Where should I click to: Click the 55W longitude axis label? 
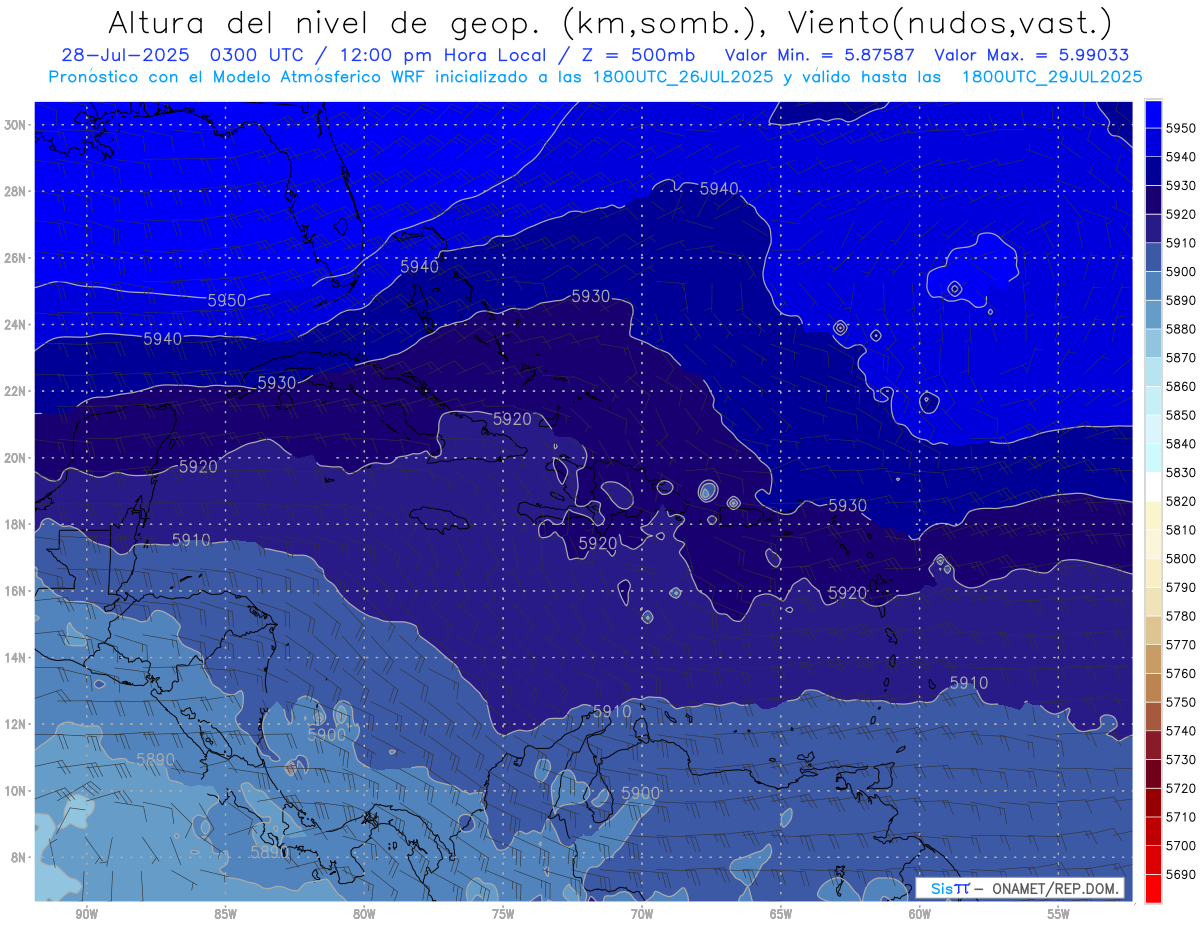(1059, 914)
